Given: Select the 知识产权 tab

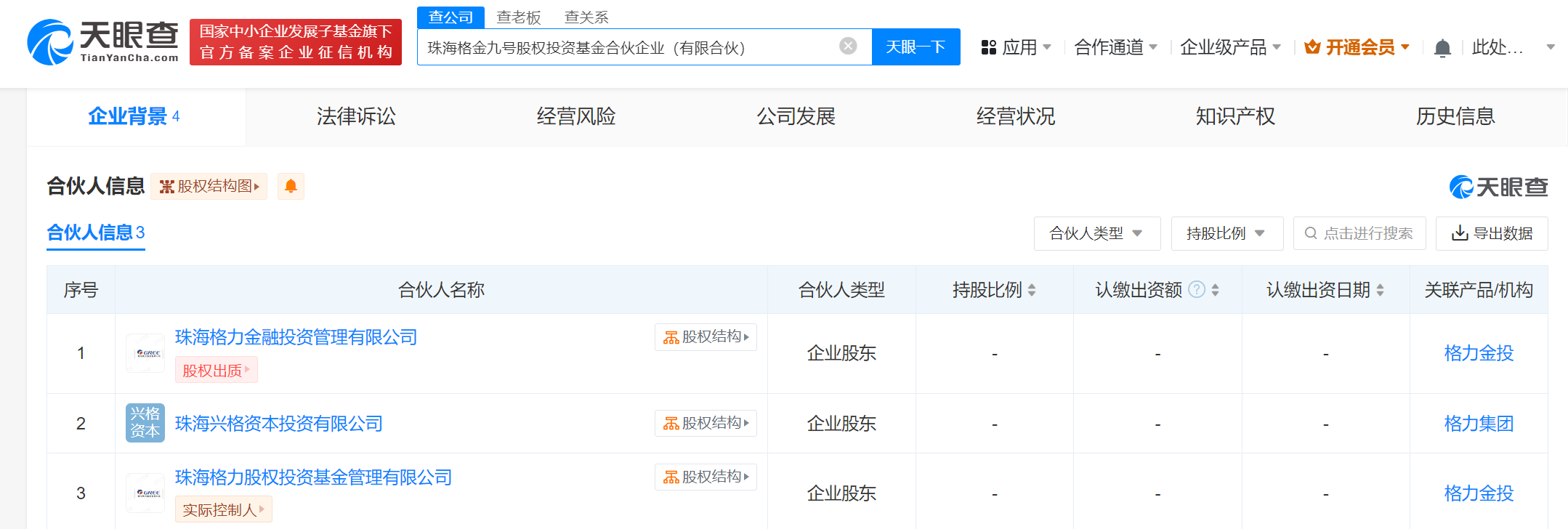Looking at the screenshot, I should (x=1235, y=116).
